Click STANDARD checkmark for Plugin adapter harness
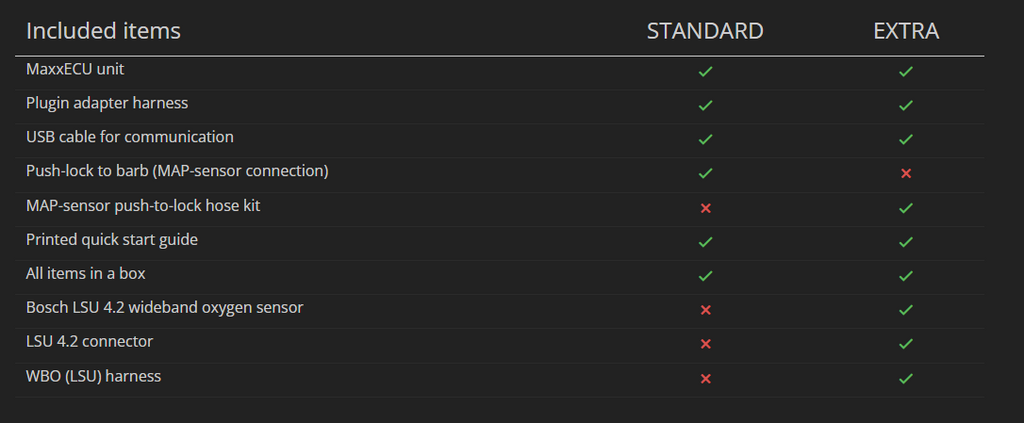Screen dimensions: 1024x423 (x=705, y=106)
